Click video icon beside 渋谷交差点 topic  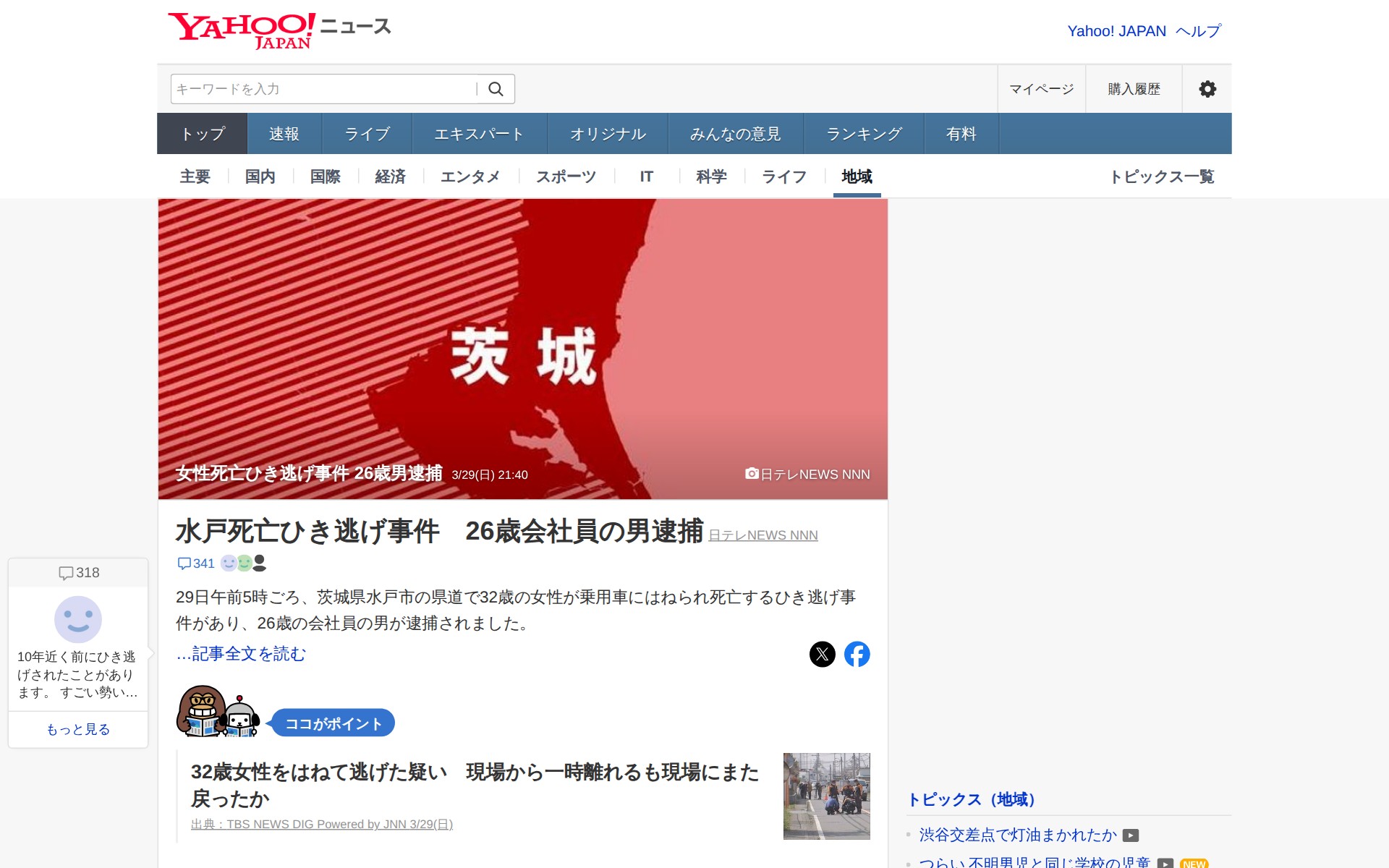[1131, 835]
